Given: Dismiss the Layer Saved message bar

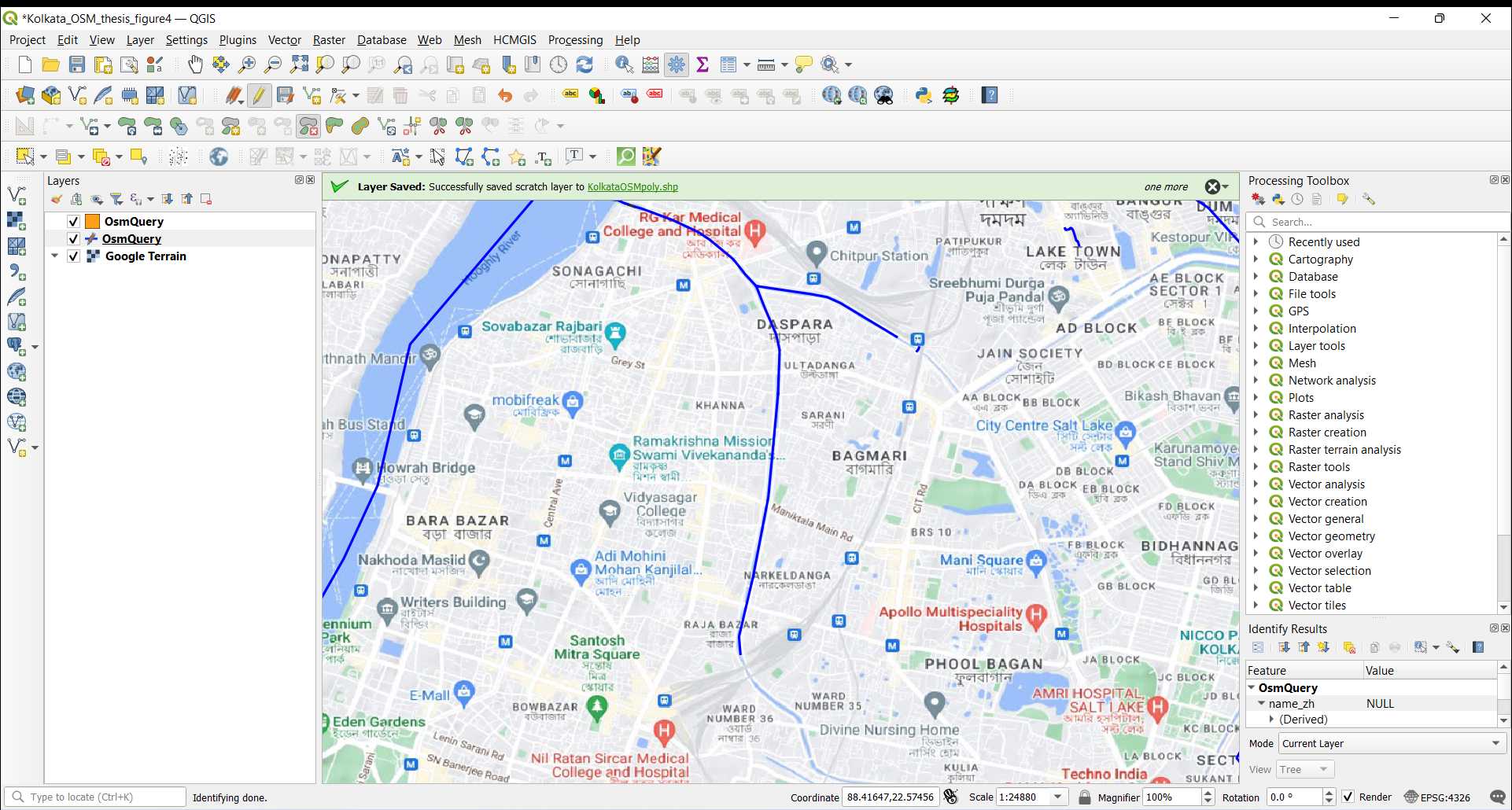Looking at the screenshot, I should pos(1212,186).
